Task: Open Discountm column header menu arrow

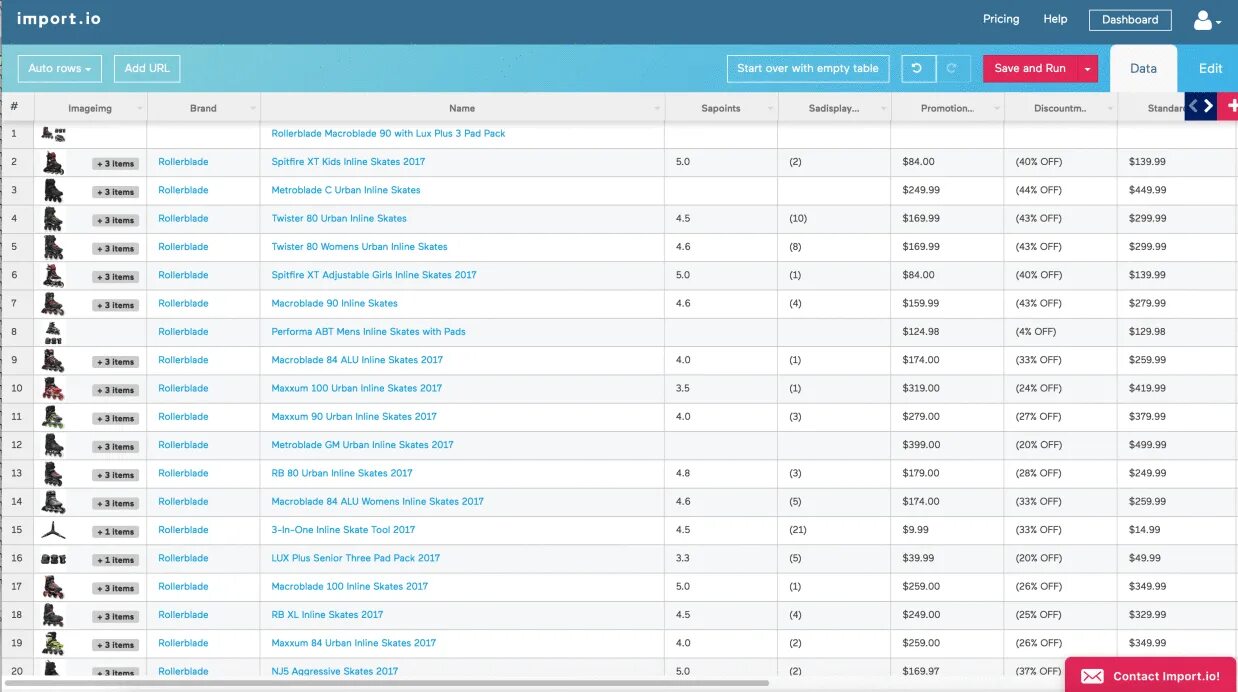Action: pyautogui.click(x=1109, y=109)
